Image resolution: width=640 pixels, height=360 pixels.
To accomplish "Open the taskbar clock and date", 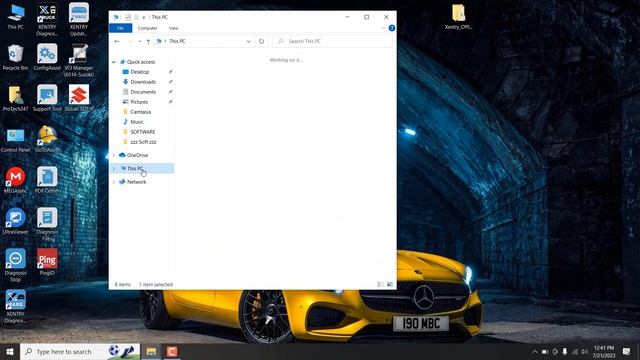I will (604, 351).
